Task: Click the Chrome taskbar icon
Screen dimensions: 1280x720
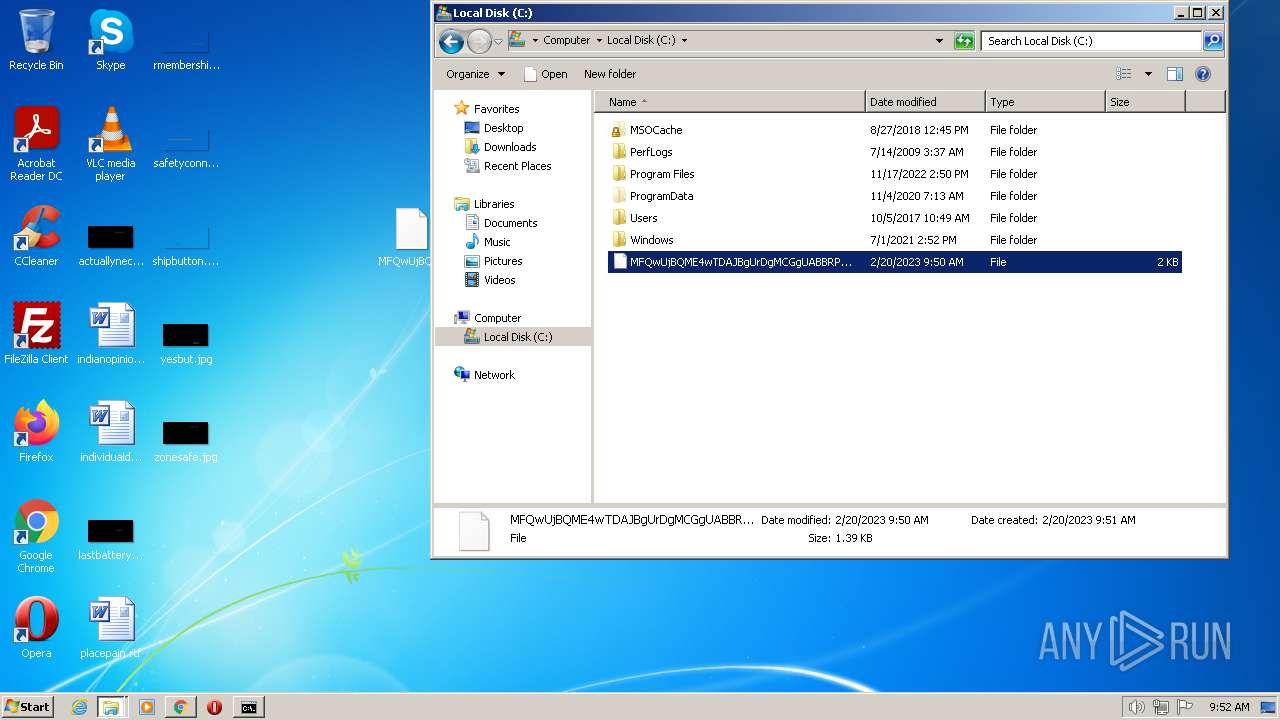Action: pos(180,707)
